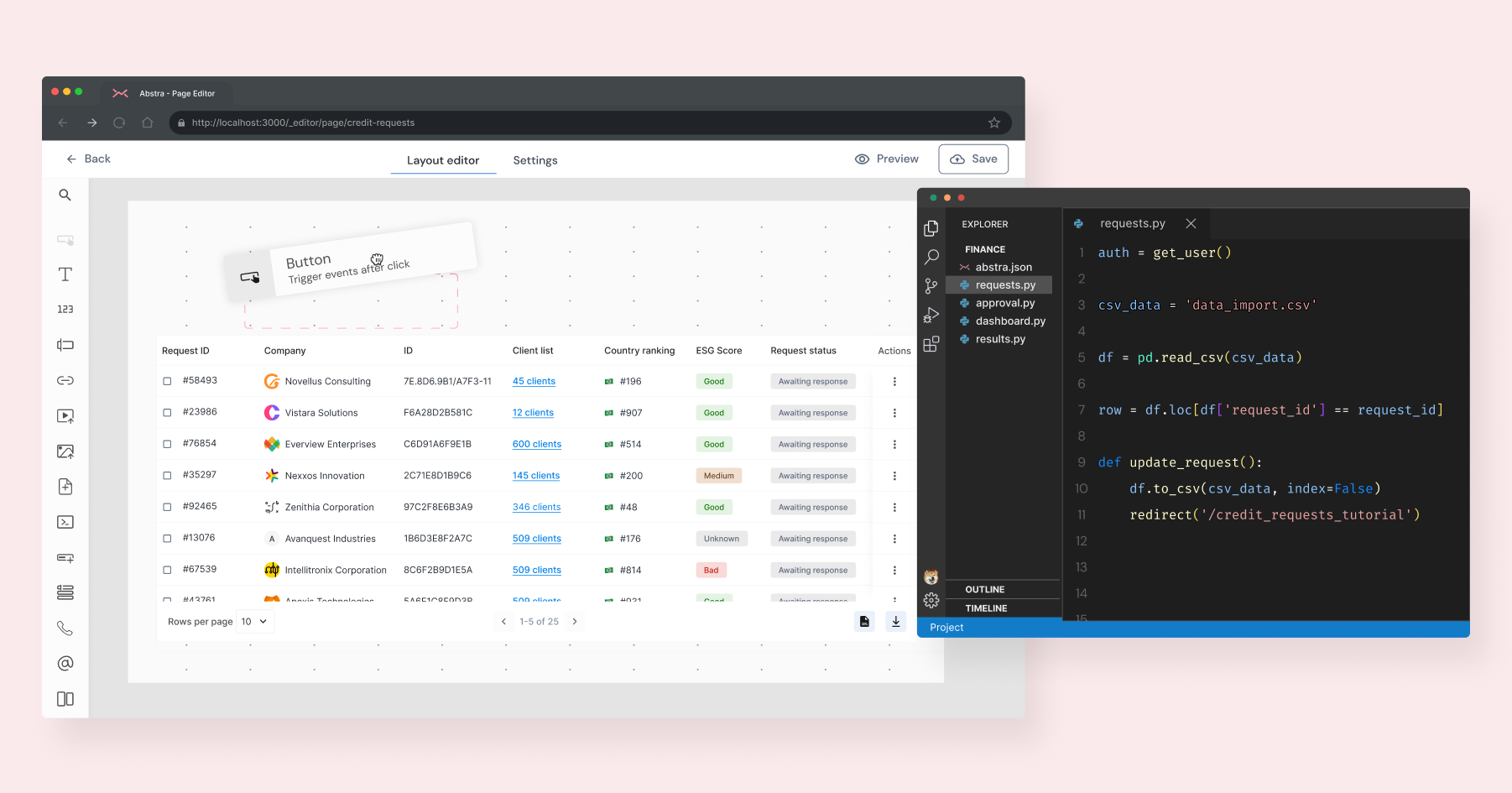
Task: Open the Run and Debug panel
Action: pos(931,316)
